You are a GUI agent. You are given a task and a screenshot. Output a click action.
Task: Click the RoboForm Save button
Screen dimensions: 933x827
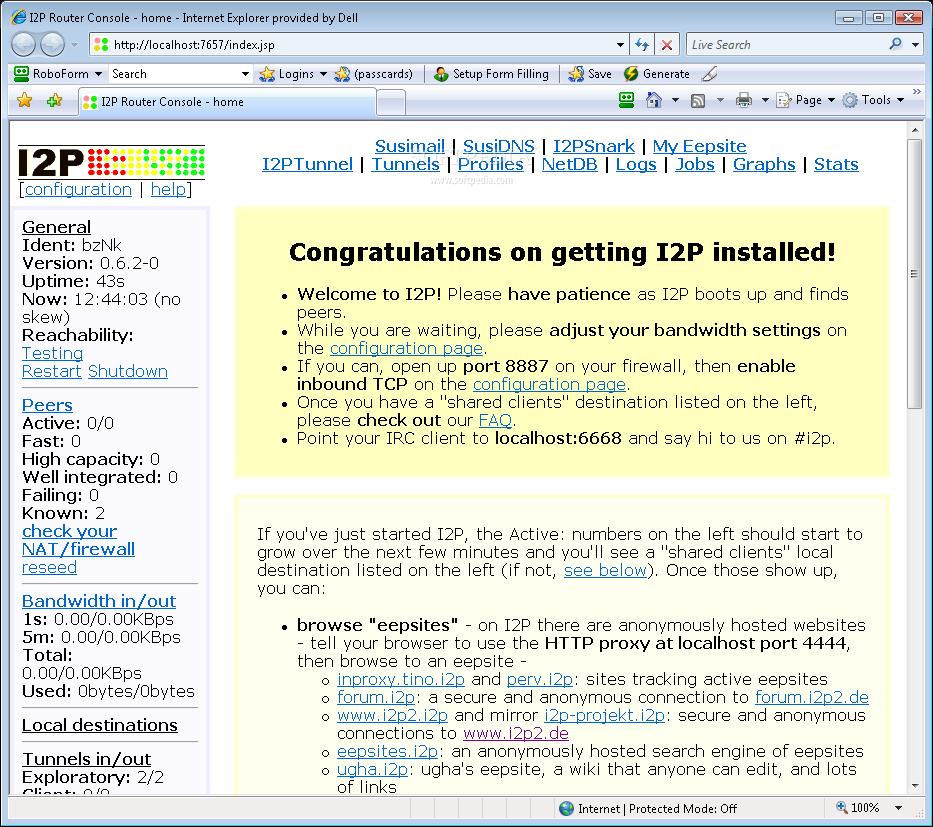(590, 74)
